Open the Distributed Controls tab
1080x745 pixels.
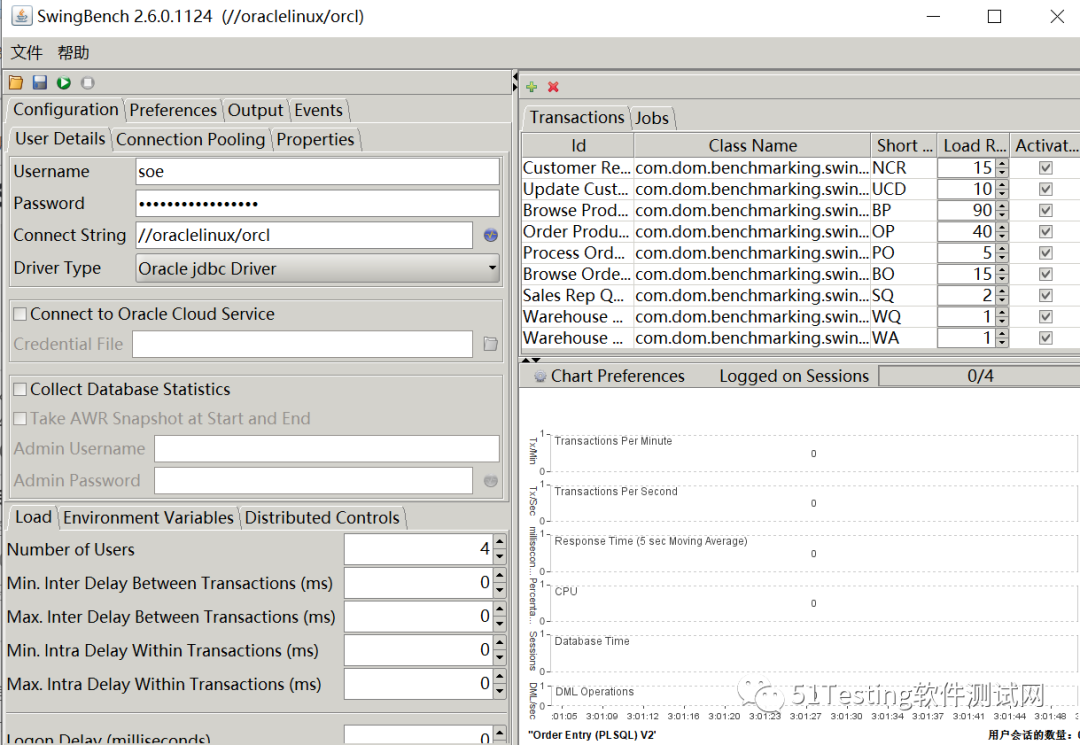click(x=322, y=518)
